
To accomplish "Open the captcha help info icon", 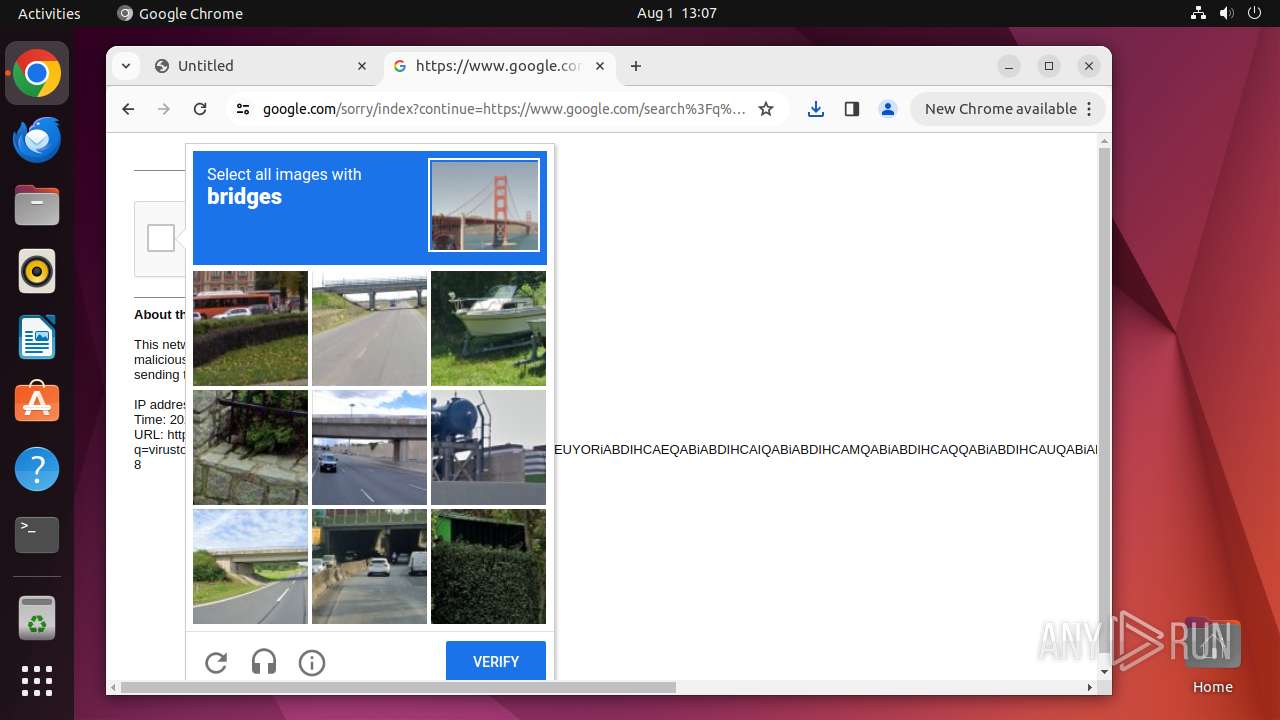I will pos(312,662).
